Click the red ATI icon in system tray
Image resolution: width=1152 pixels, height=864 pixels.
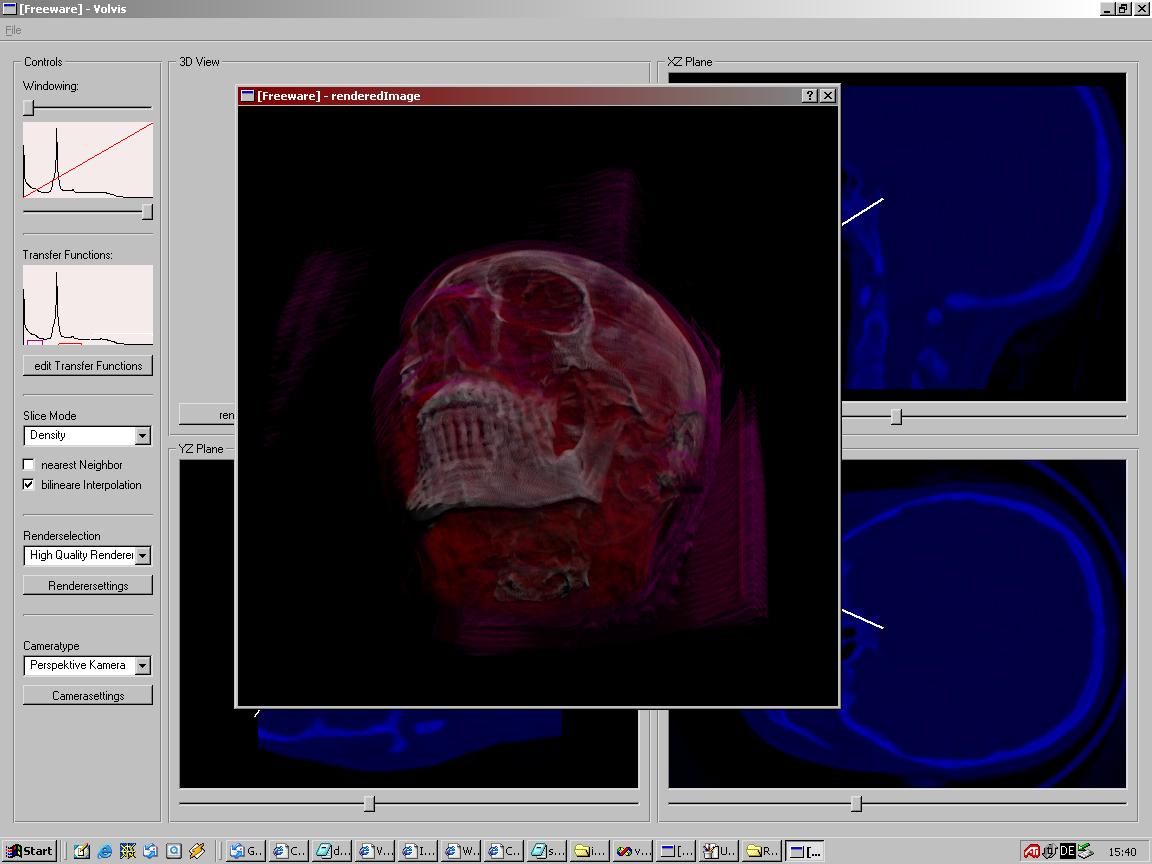pyautogui.click(x=1031, y=851)
